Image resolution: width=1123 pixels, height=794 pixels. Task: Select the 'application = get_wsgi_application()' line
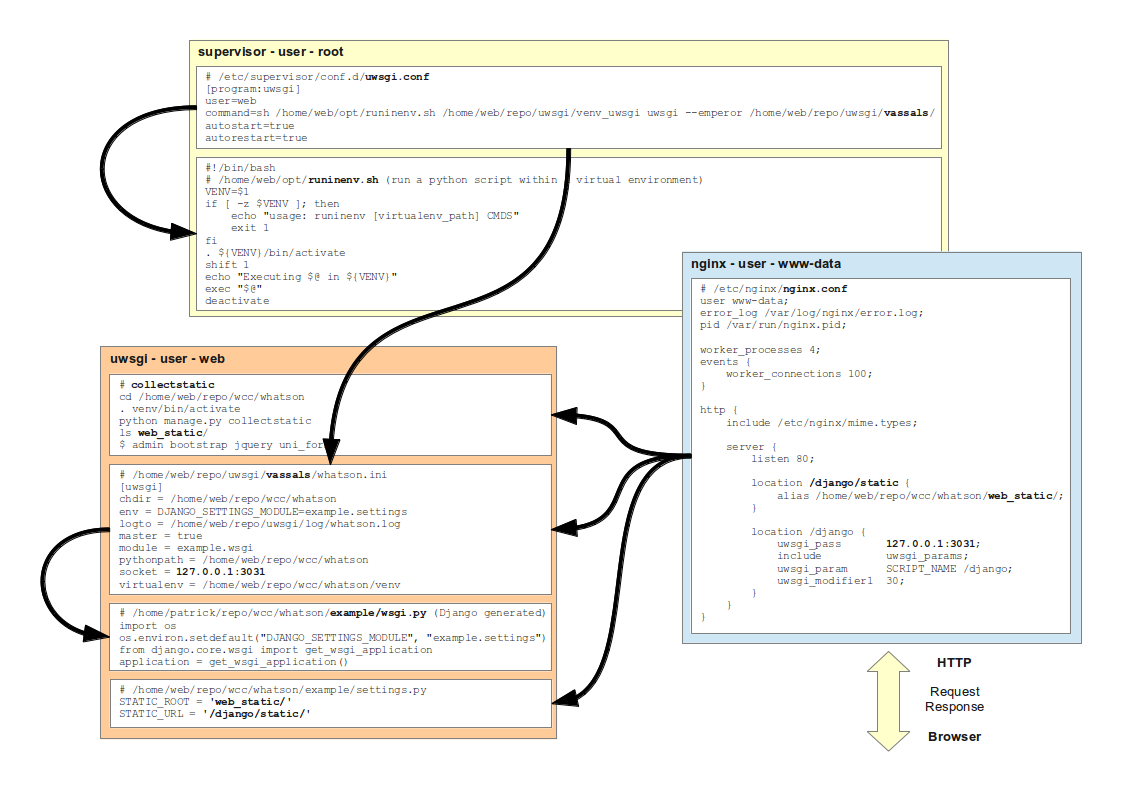tap(233, 662)
